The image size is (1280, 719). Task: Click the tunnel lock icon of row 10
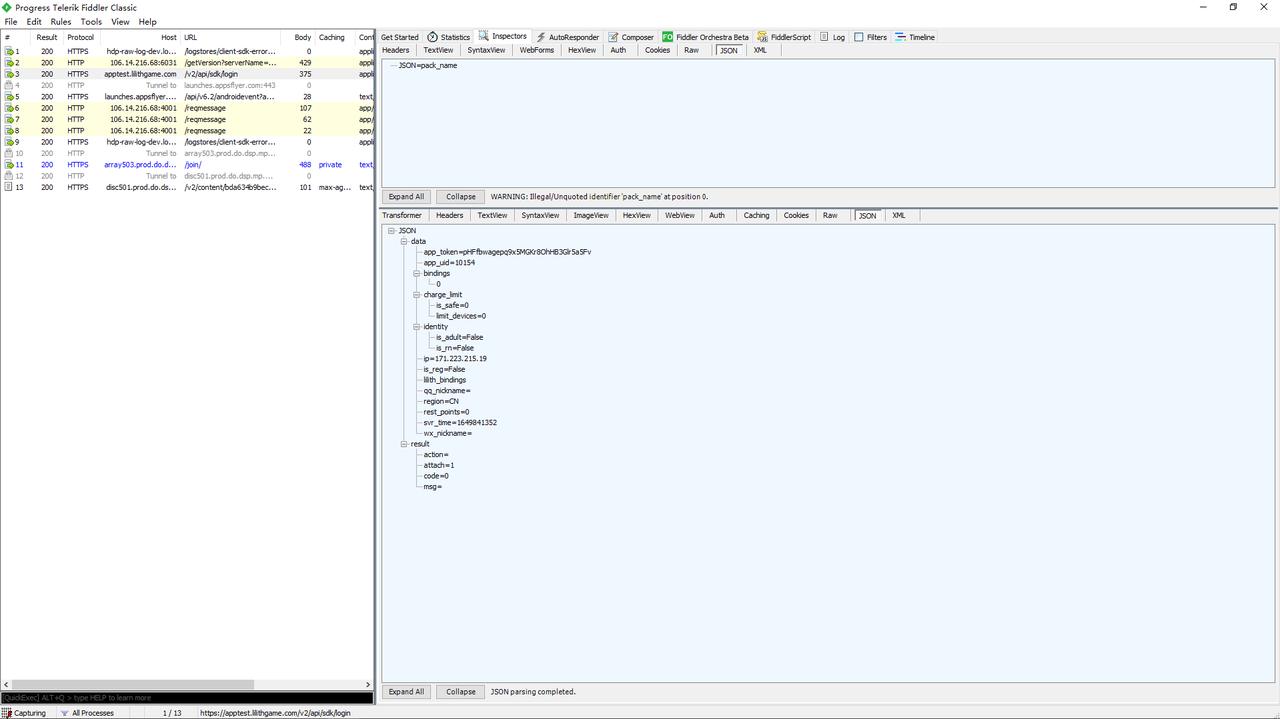point(9,153)
